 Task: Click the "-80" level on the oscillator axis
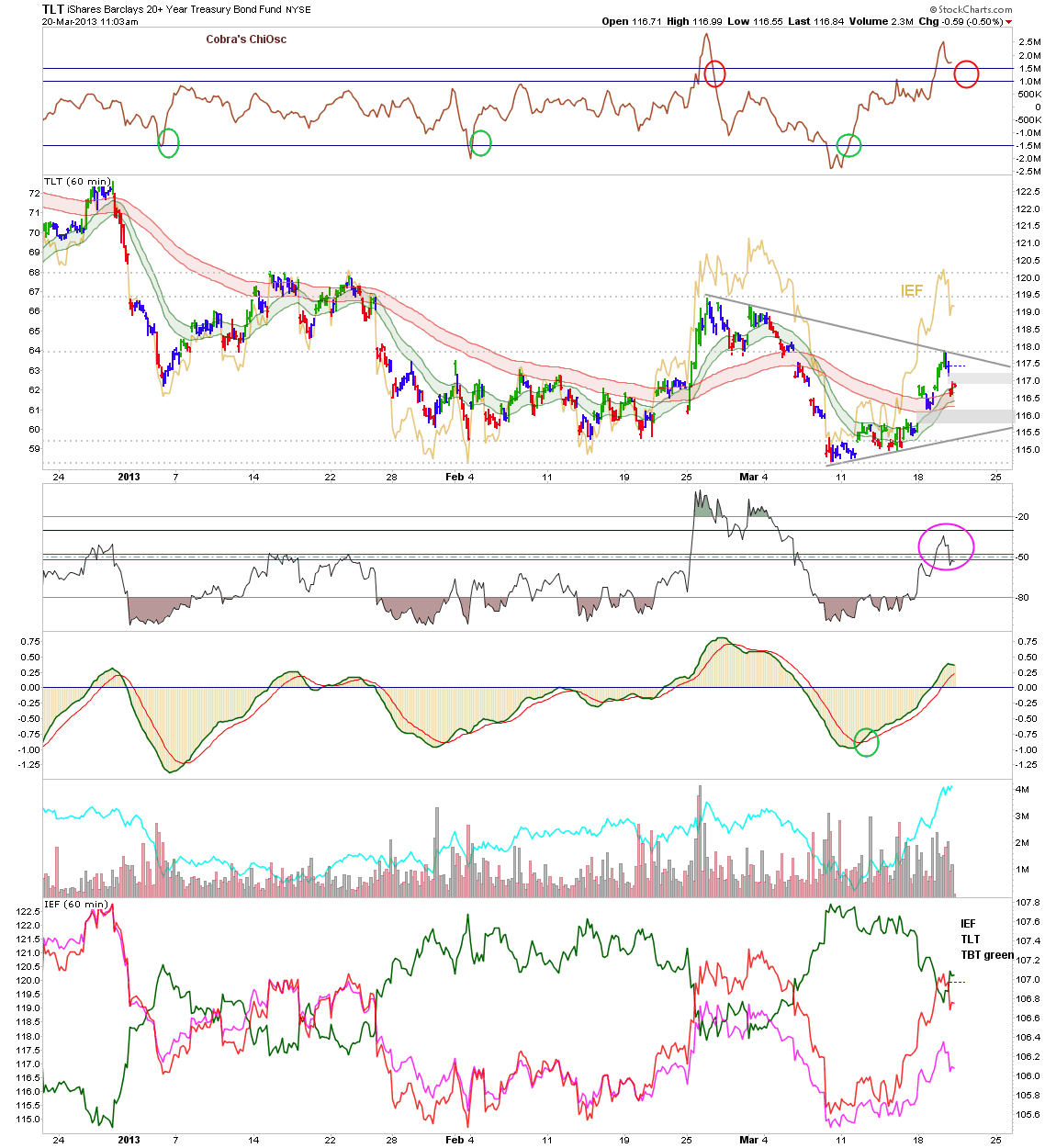(1022, 598)
